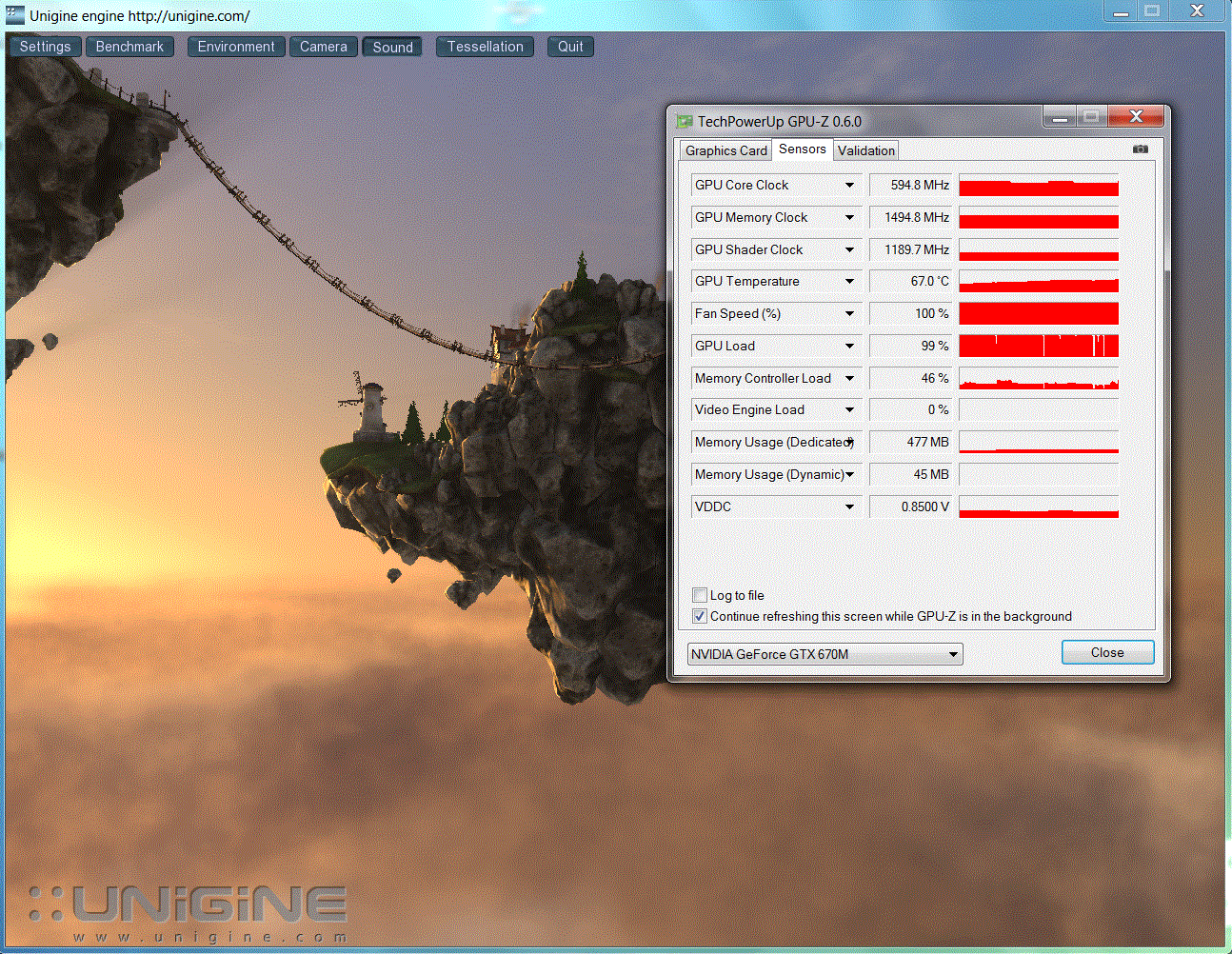The image size is (1232, 954).
Task: Open the VDDC sensor dropdown
Action: (x=849, y=507)
